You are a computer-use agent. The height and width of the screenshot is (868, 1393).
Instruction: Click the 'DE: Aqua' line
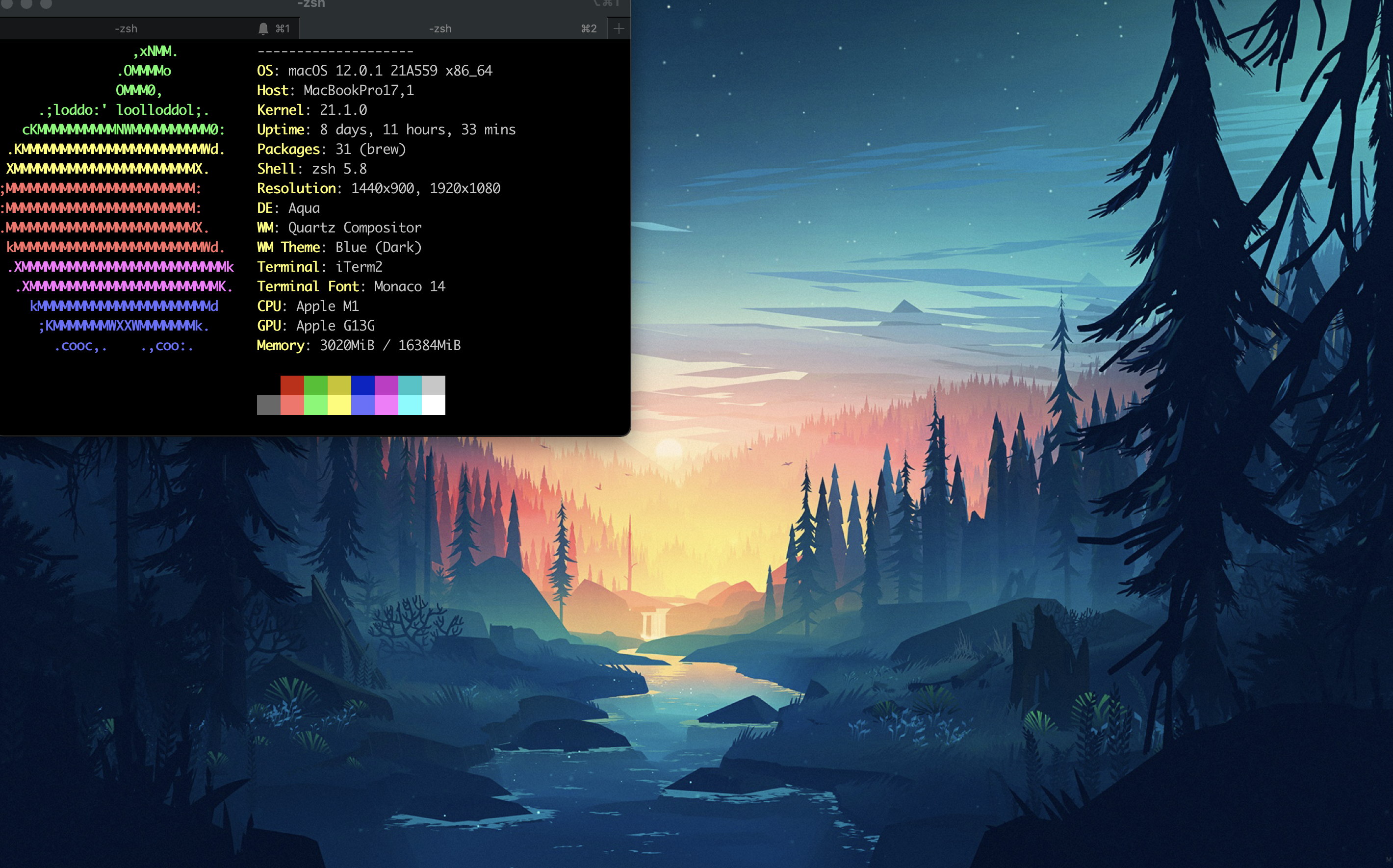point(288,208)
